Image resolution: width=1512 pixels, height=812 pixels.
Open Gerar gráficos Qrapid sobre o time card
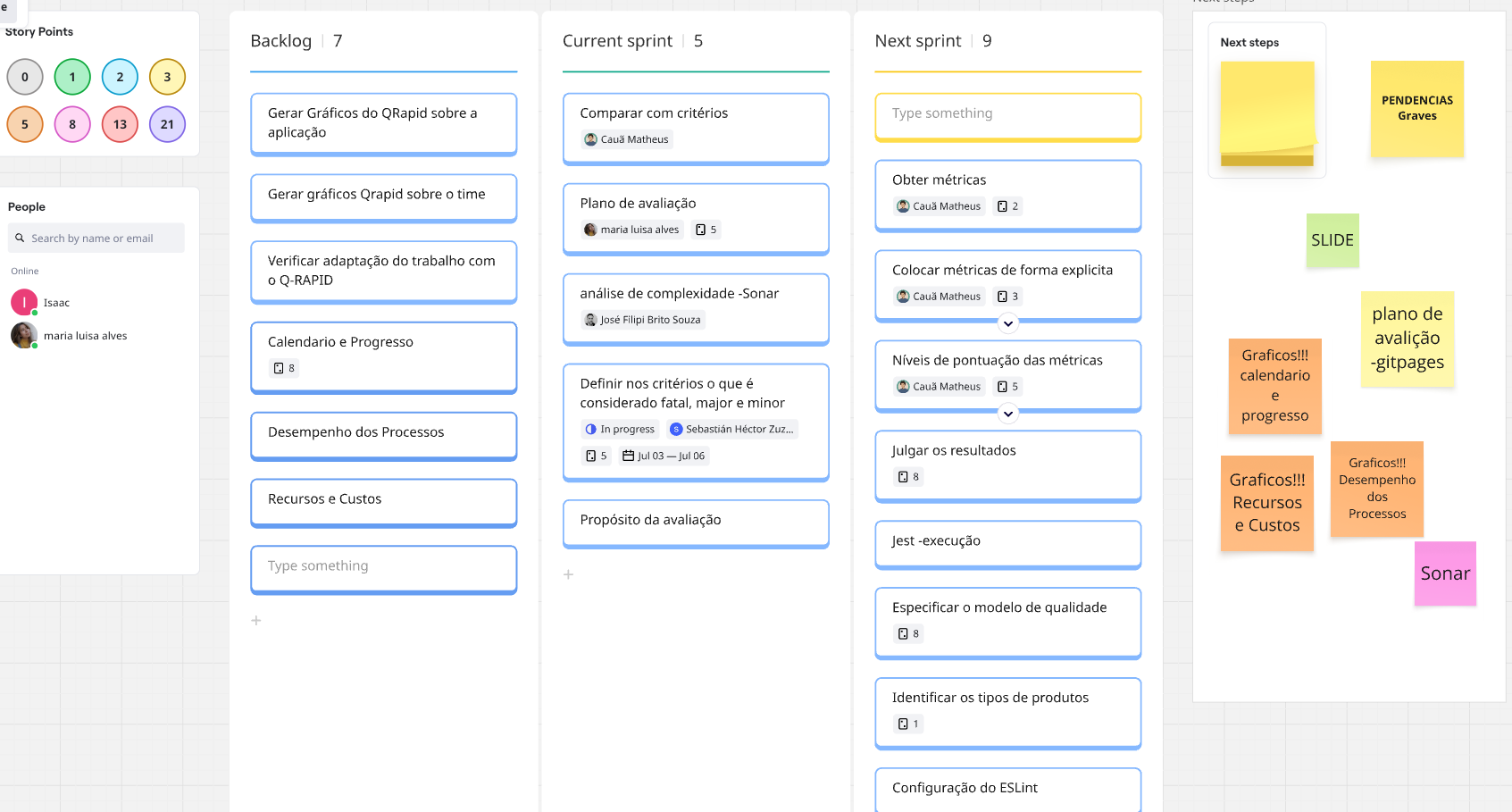(x=384, y=197)
